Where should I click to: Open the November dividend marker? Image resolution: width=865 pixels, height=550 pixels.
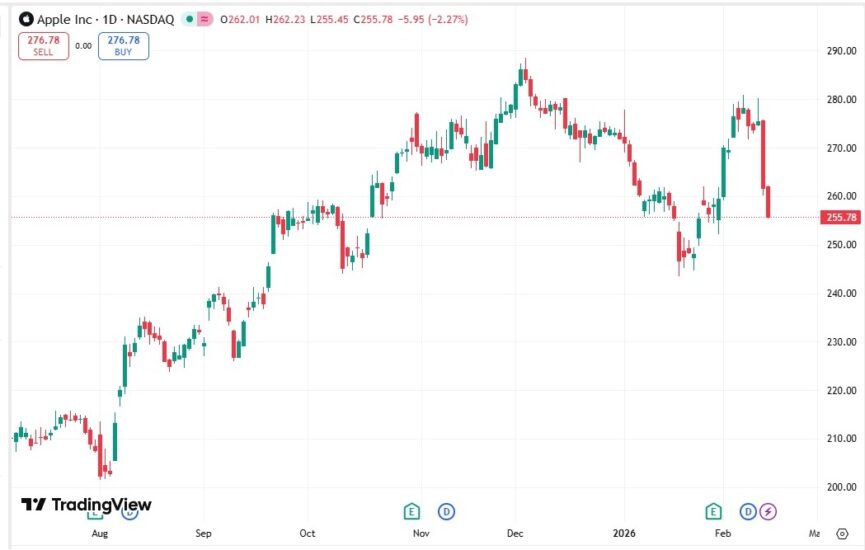(x=446, y=511)
